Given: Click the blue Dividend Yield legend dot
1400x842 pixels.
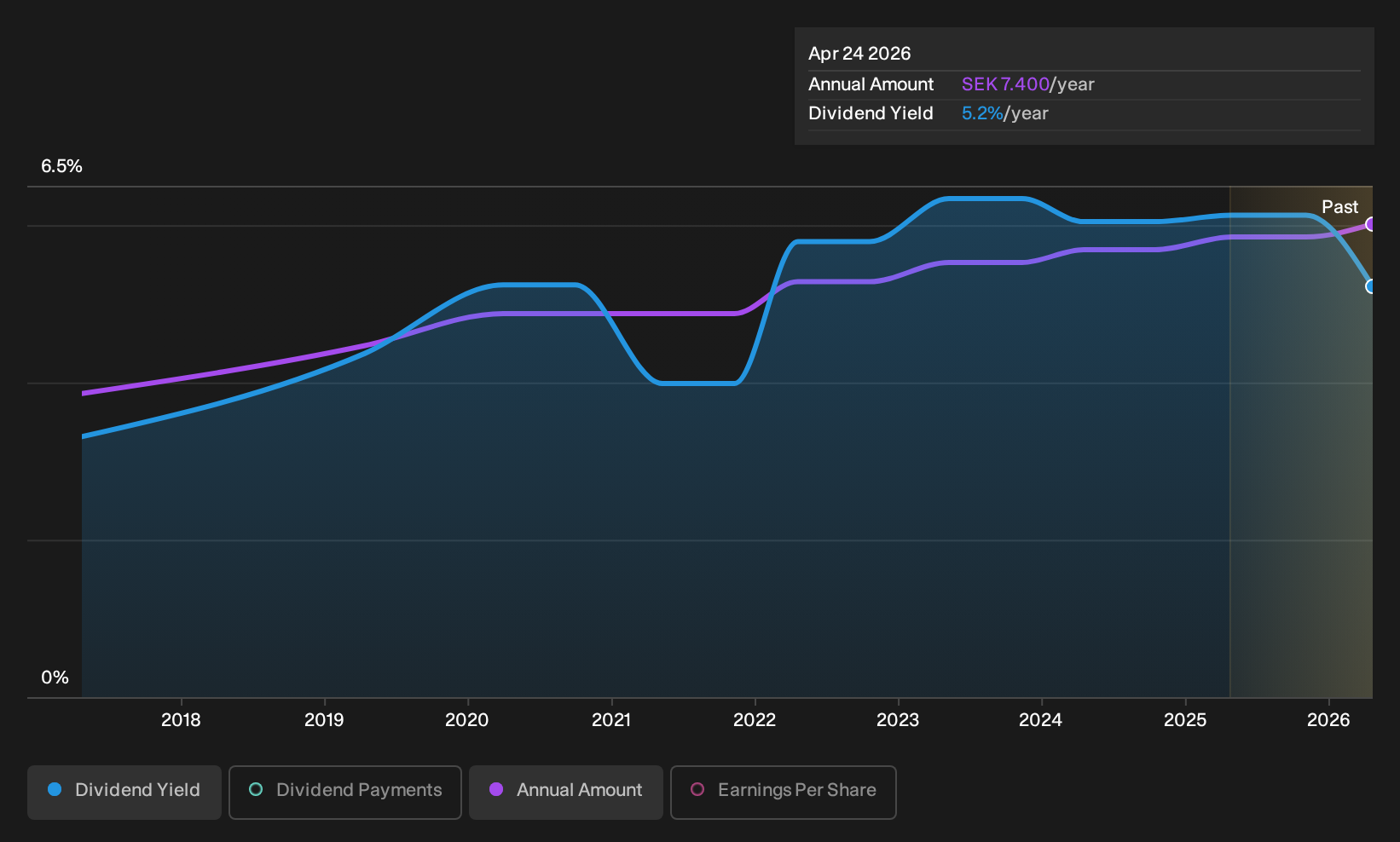Looking at the screenshot, I should coord(55,789).
